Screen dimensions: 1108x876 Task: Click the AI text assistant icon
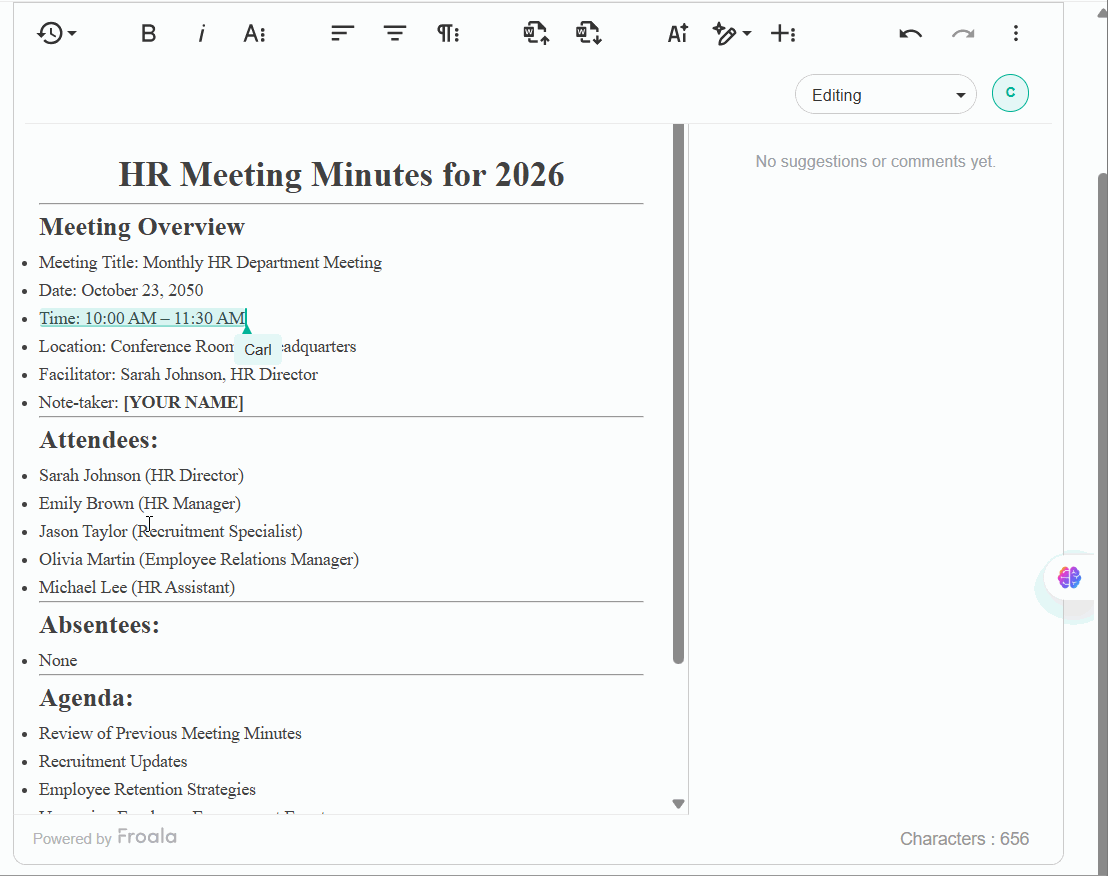[x=677, y=33]
